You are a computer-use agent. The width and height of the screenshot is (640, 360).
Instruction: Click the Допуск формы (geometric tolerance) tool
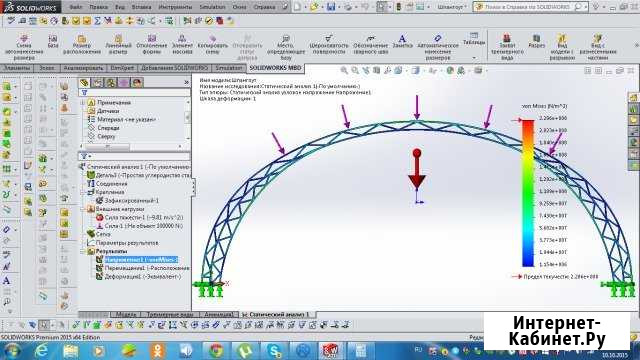pos(151,45)
